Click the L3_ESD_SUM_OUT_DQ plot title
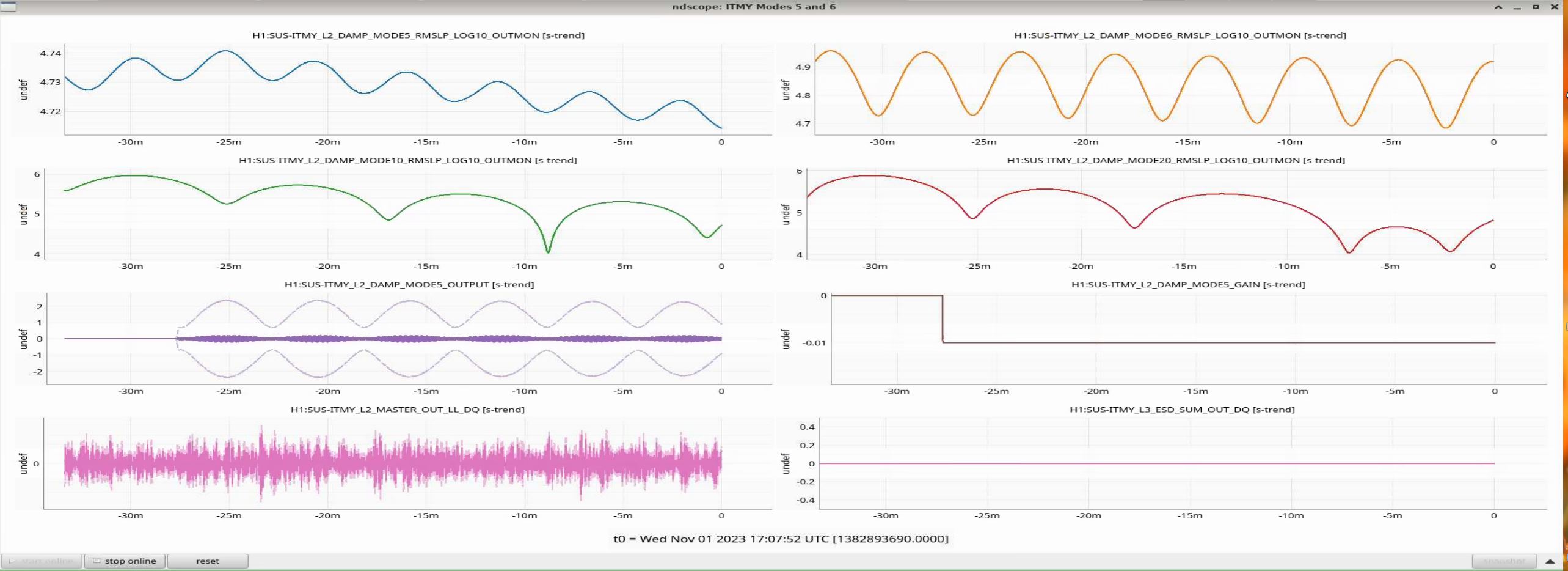This screenshot has width=1568, height=571. pyautogui.click(x=1182, y=410)
